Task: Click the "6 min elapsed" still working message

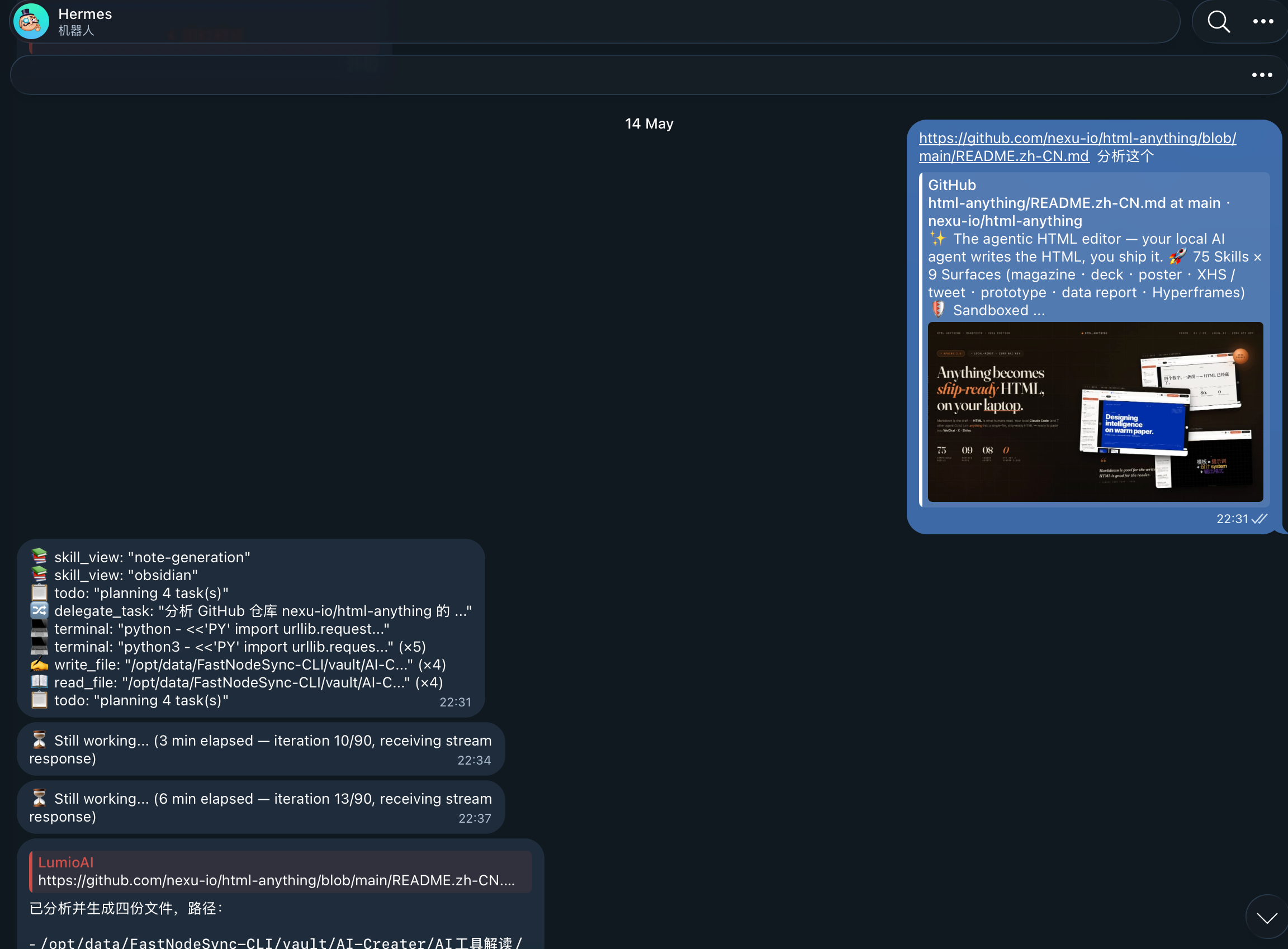Action: (261, 807)
